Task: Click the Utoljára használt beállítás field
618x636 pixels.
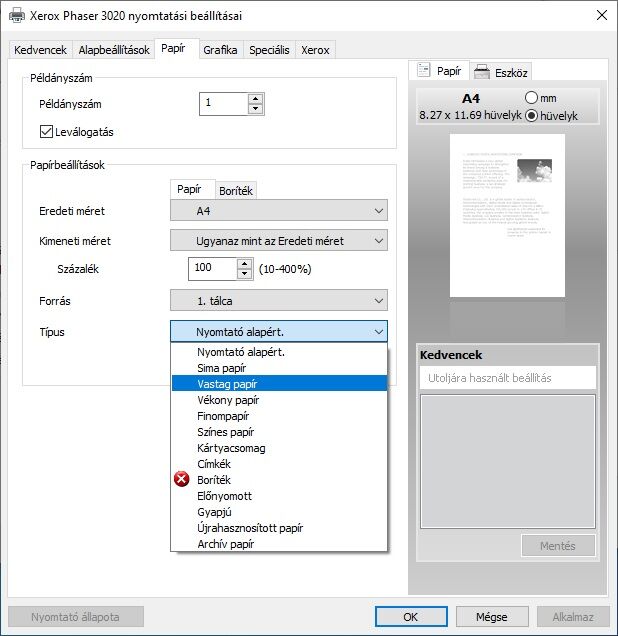Action: (x=508, y=378)
